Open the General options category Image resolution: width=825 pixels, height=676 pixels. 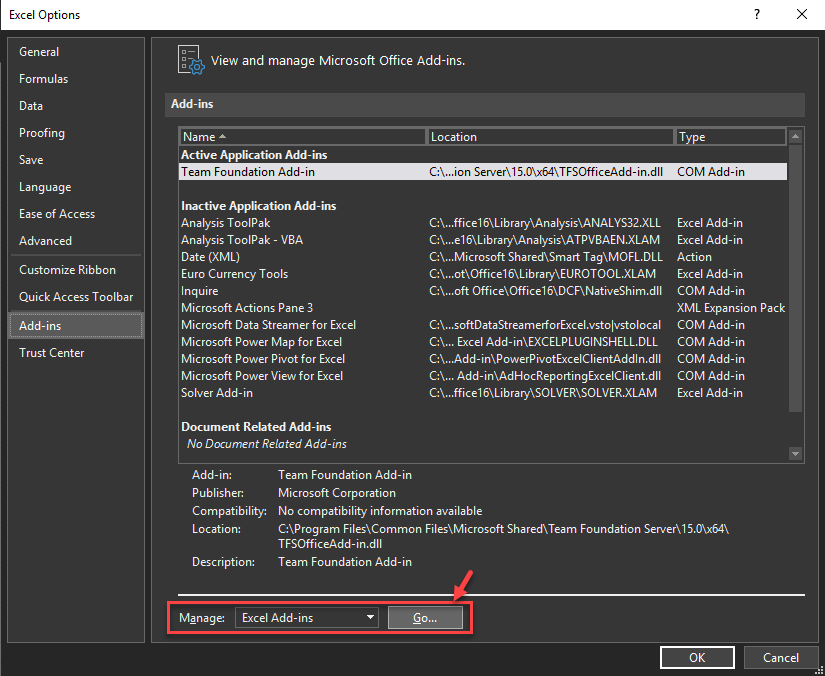[76, 52]
